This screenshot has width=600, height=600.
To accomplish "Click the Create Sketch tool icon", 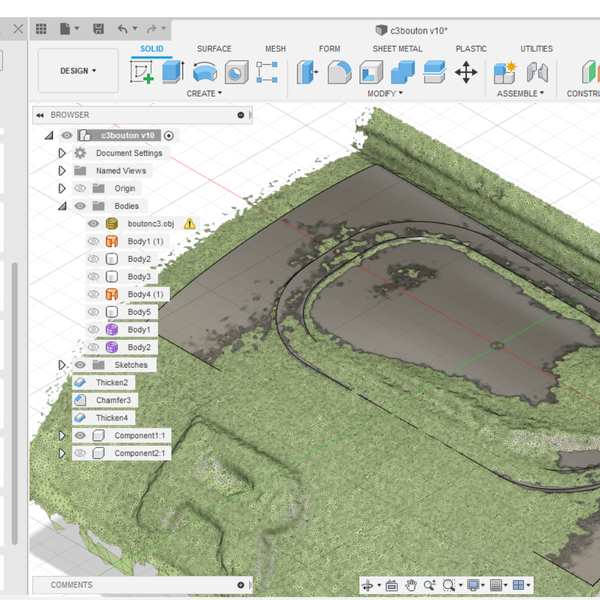I will [x=142, y=72].
